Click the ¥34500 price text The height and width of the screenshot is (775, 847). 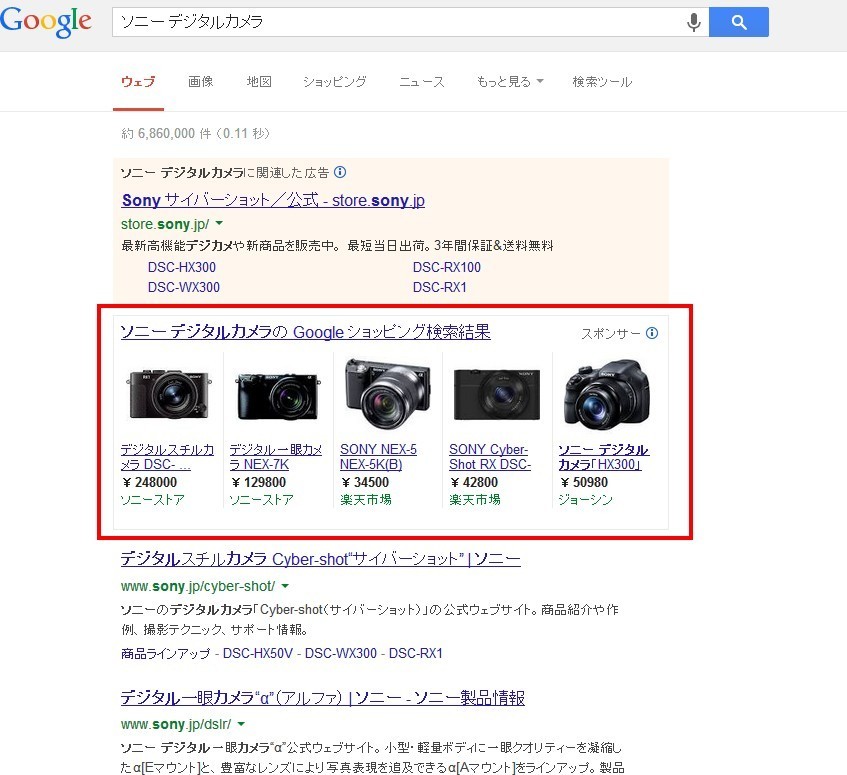tap(365, 482)
